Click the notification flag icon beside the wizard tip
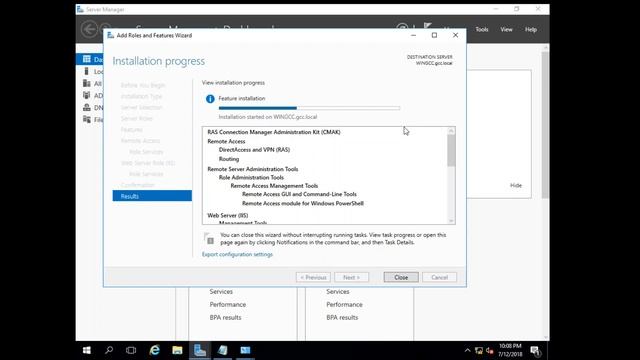 pyautogui.click(x=209, y=238)
